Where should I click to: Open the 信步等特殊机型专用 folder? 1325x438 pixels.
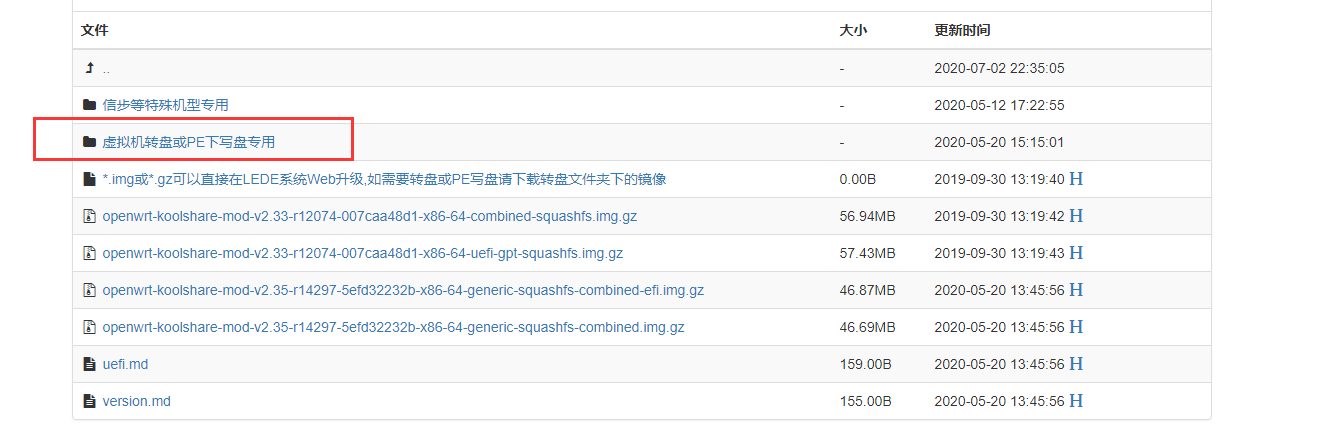[x=165, y=105]
